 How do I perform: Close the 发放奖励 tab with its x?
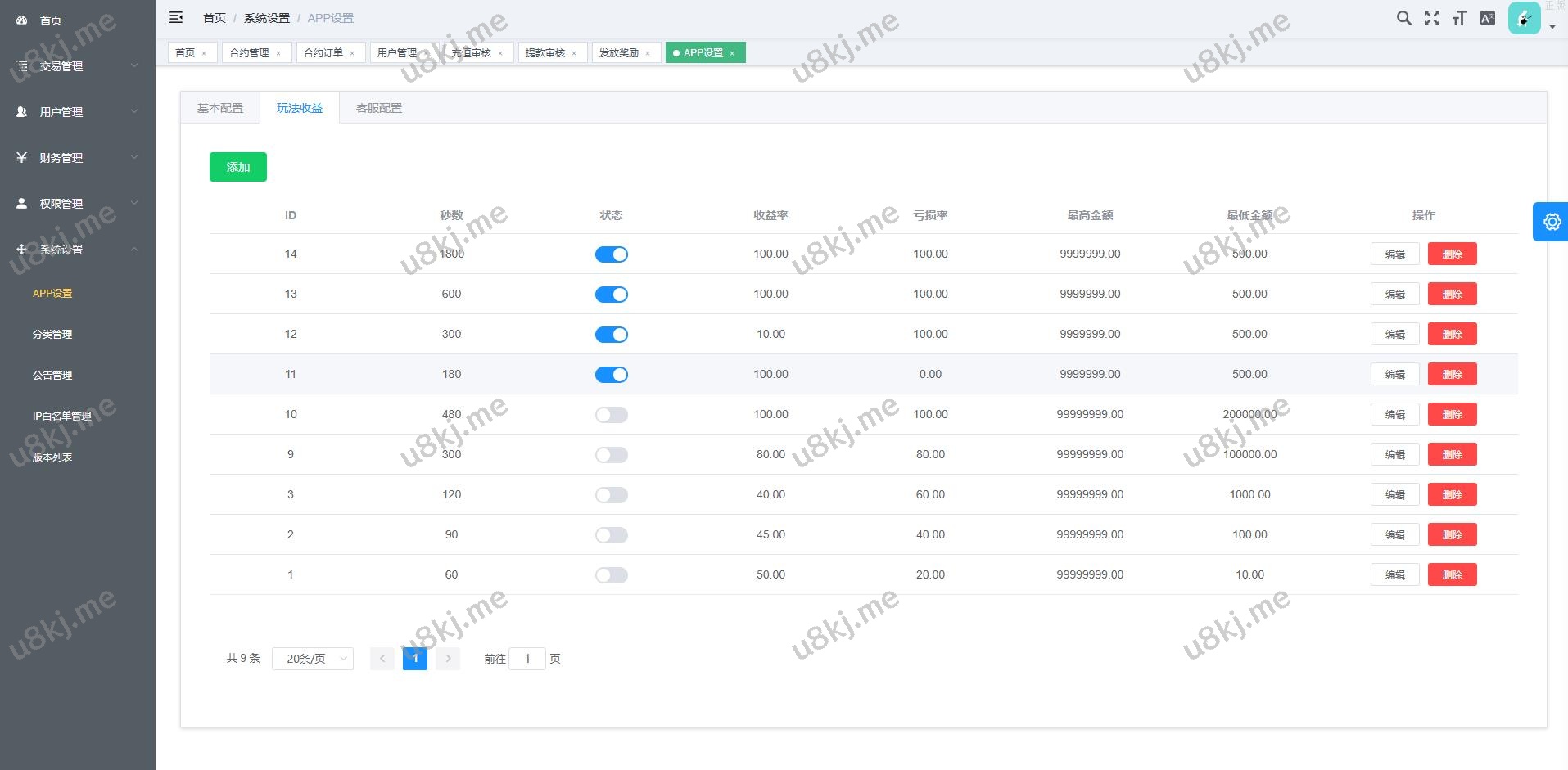click(x=648, y=53)
